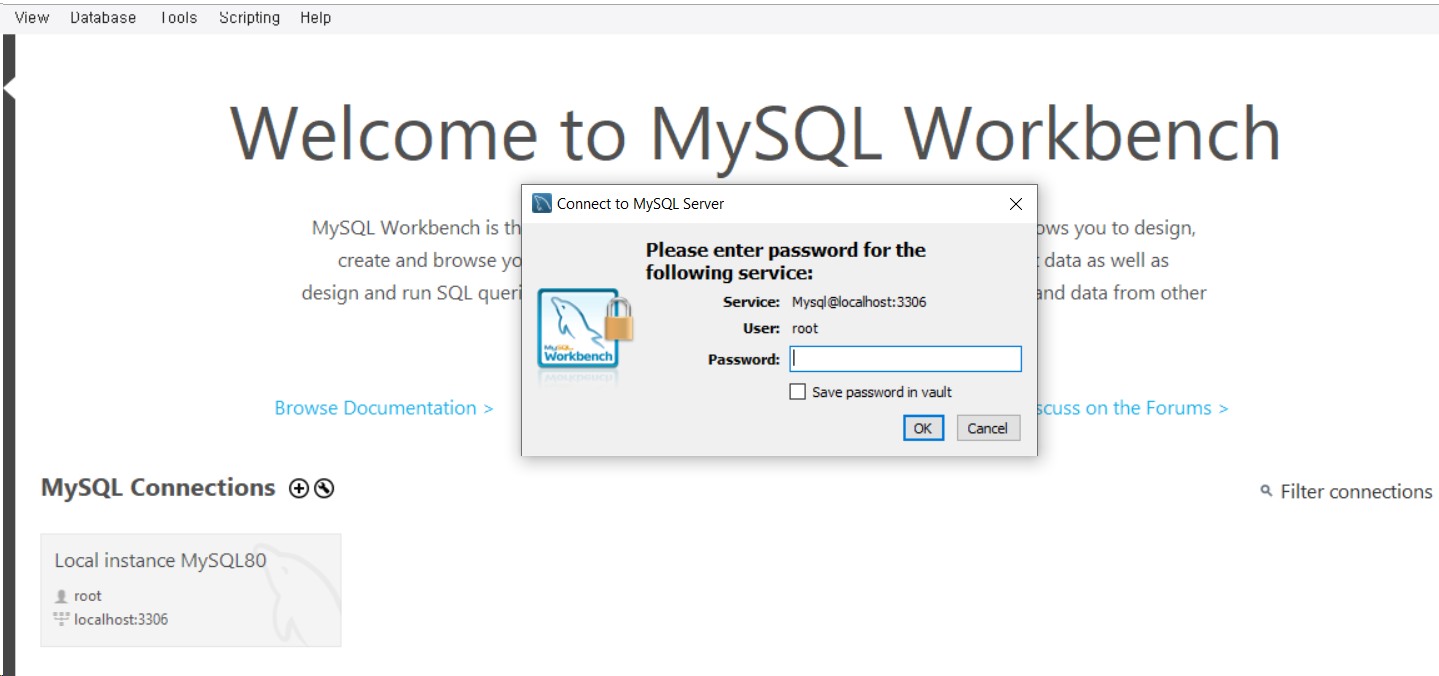This screenshot has height=676, width=1439.
Task: Click the dialog title bar Workbench icon
Action: point(542,204)
